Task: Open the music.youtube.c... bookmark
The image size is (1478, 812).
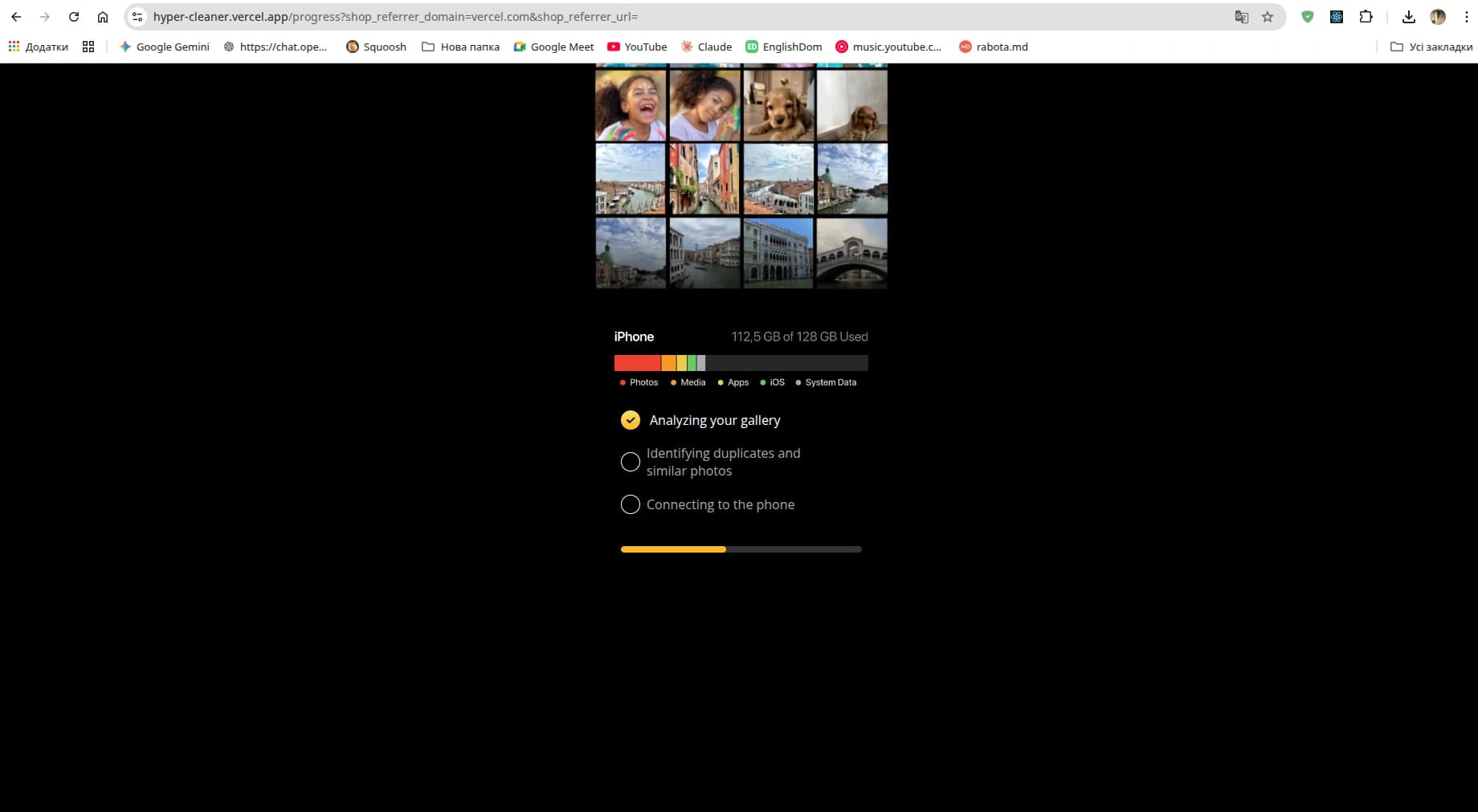Action: pyautogui.click(x=888, y=47)
